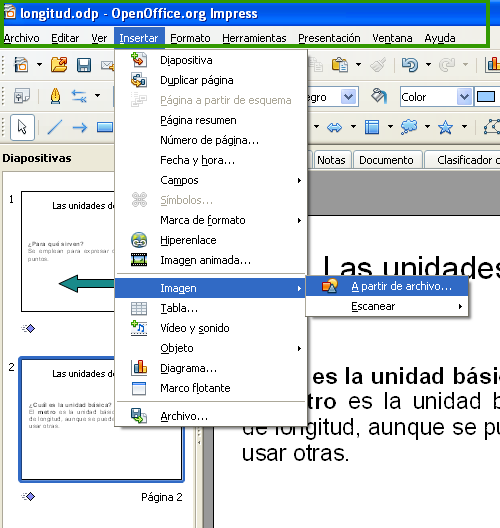The image size is (500, 528).
Task: Open the Formato menu
Action: (190, 38)
